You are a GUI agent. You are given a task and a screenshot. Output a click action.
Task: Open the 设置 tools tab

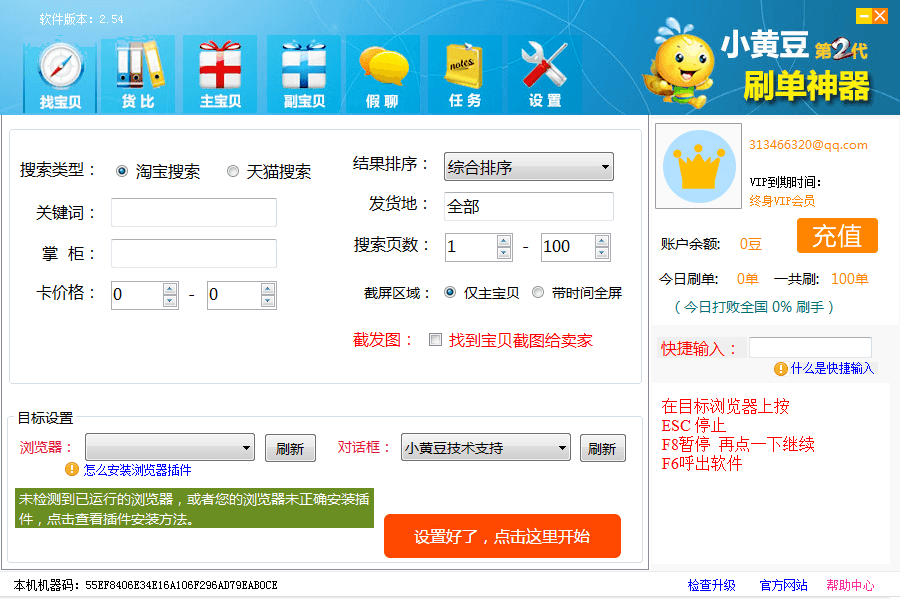click(x=545, y=75)
